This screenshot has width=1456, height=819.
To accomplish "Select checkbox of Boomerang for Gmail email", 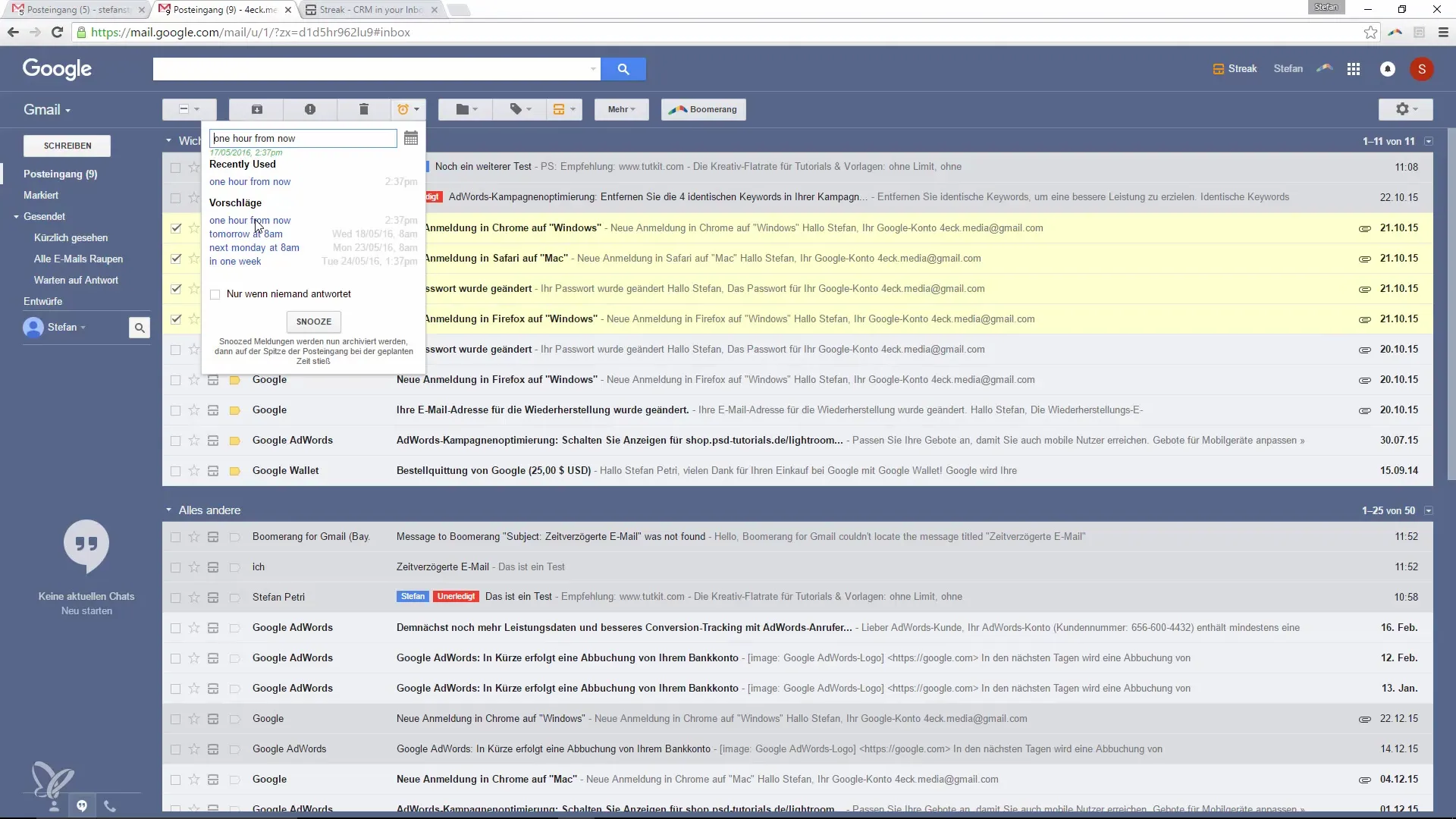I will pos(176,537).
